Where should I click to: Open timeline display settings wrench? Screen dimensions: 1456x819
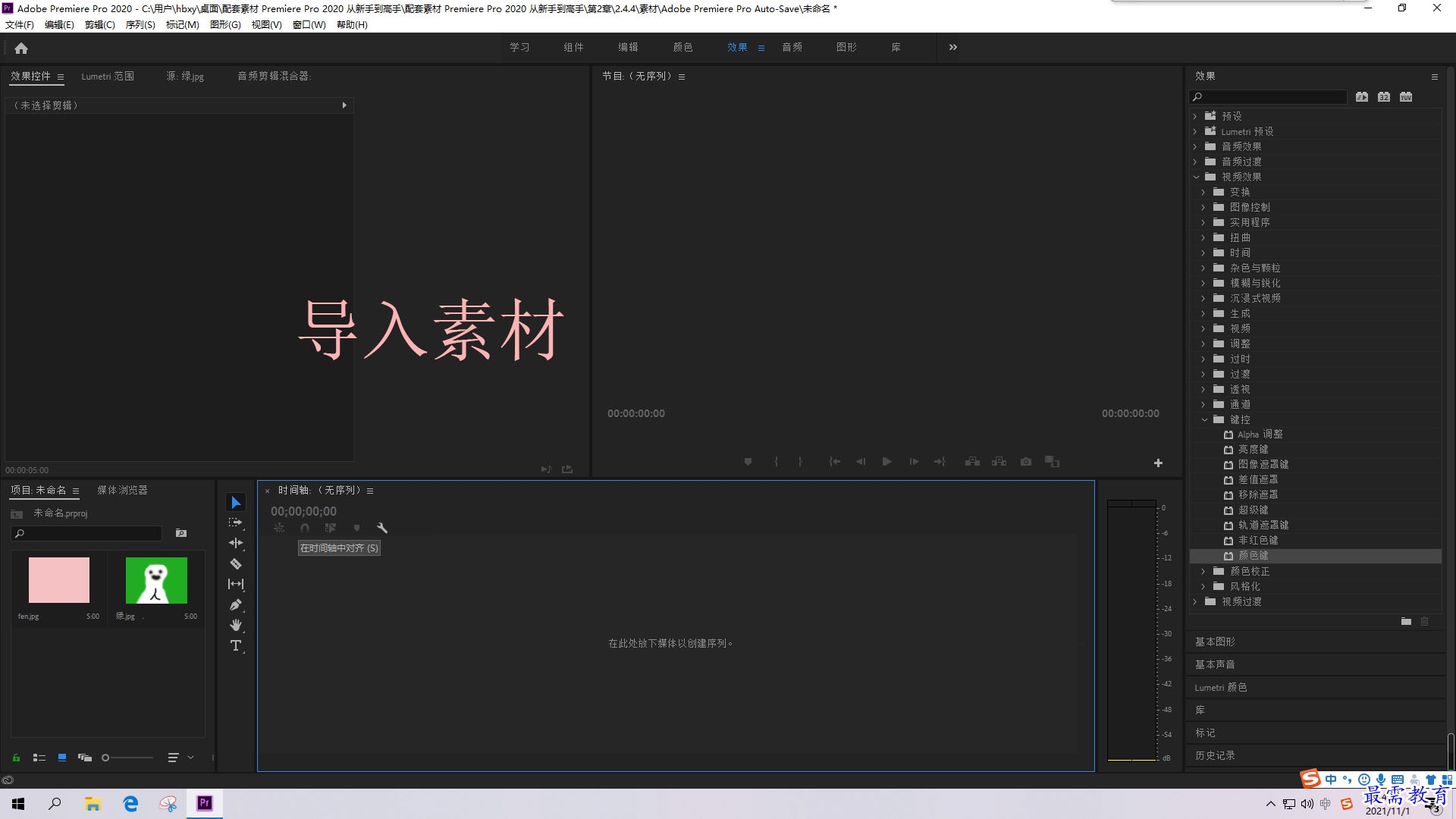(382, 528)
